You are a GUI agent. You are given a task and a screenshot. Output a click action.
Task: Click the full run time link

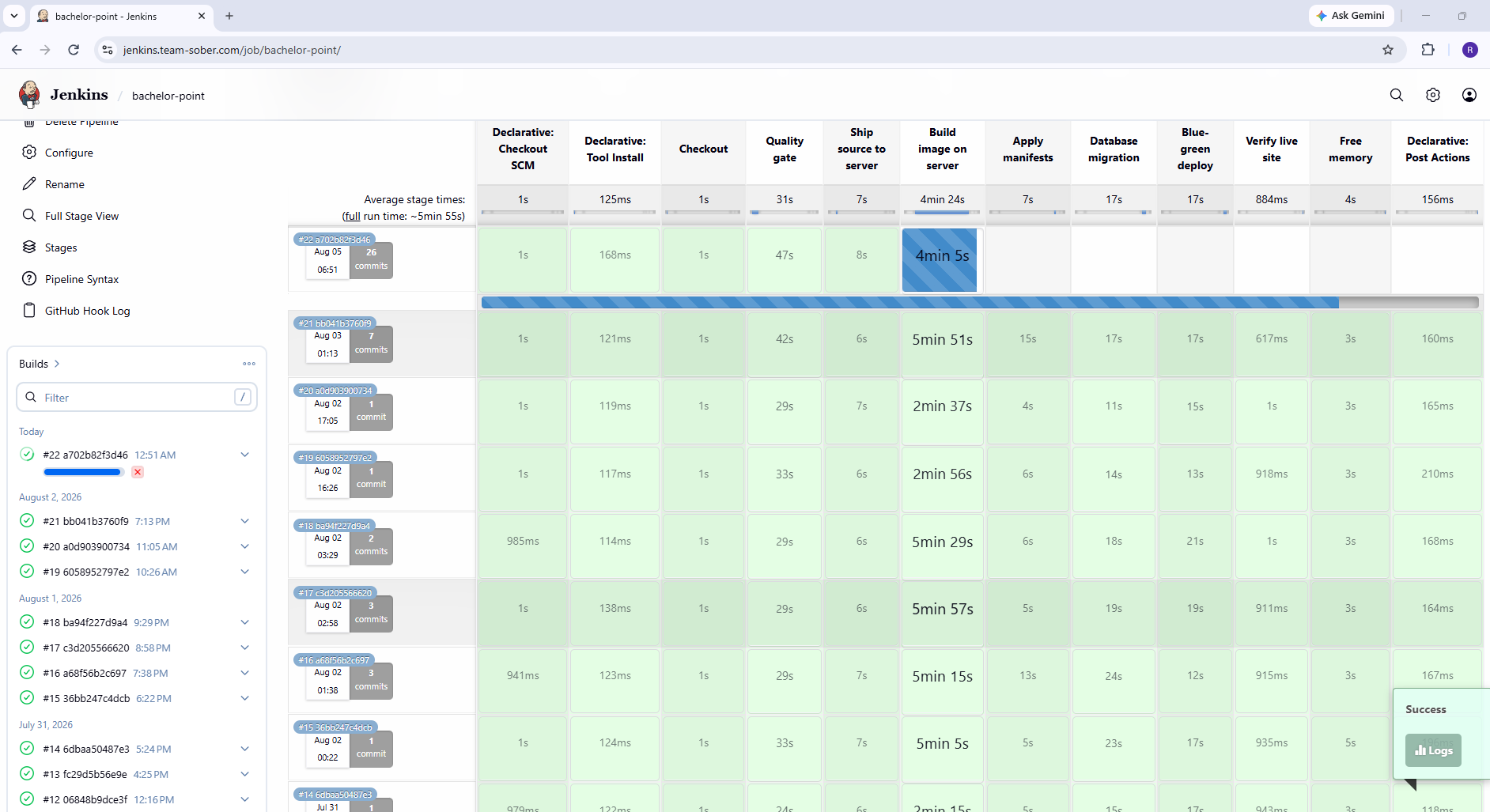point(352,216)
